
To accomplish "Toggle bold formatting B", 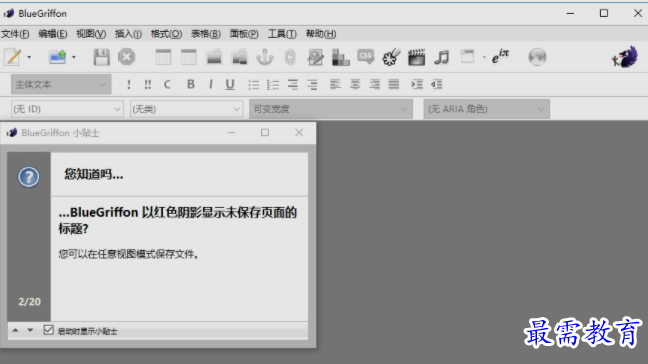I will tap(191, 84).
